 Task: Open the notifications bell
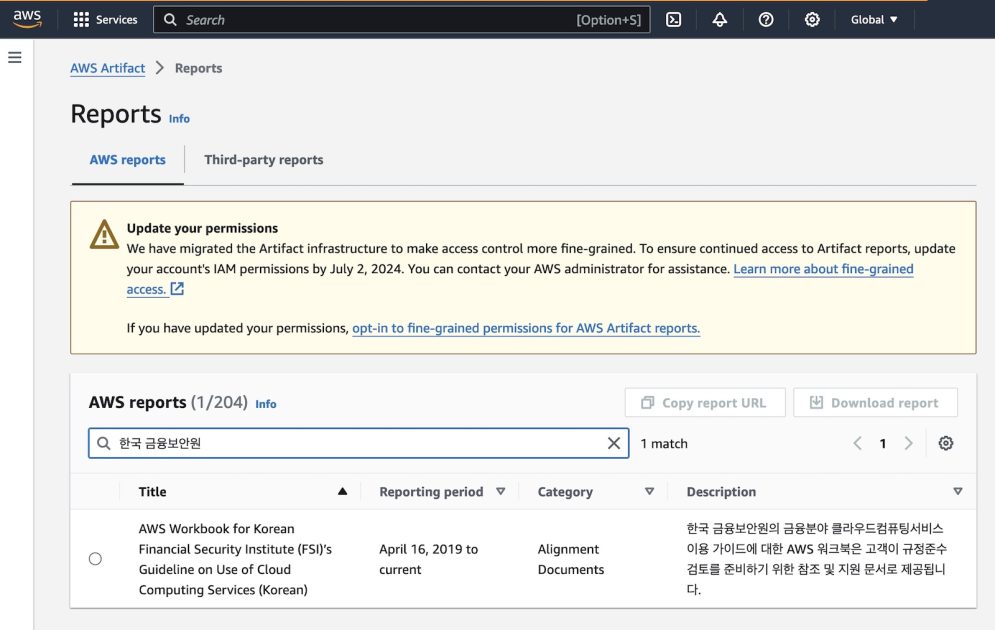tap(719, 19)
